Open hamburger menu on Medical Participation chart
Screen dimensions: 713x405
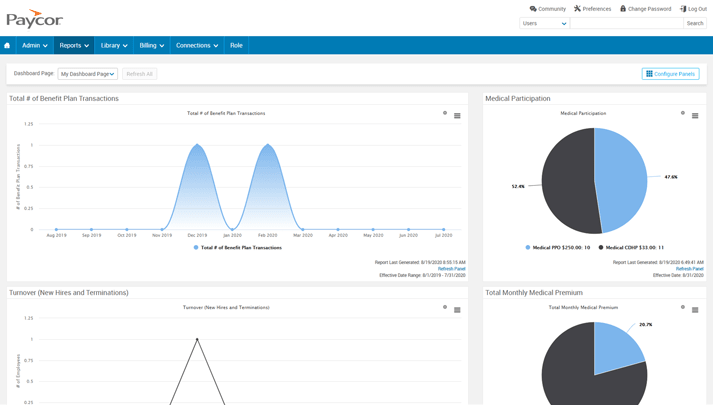click(x=695, y=116)
